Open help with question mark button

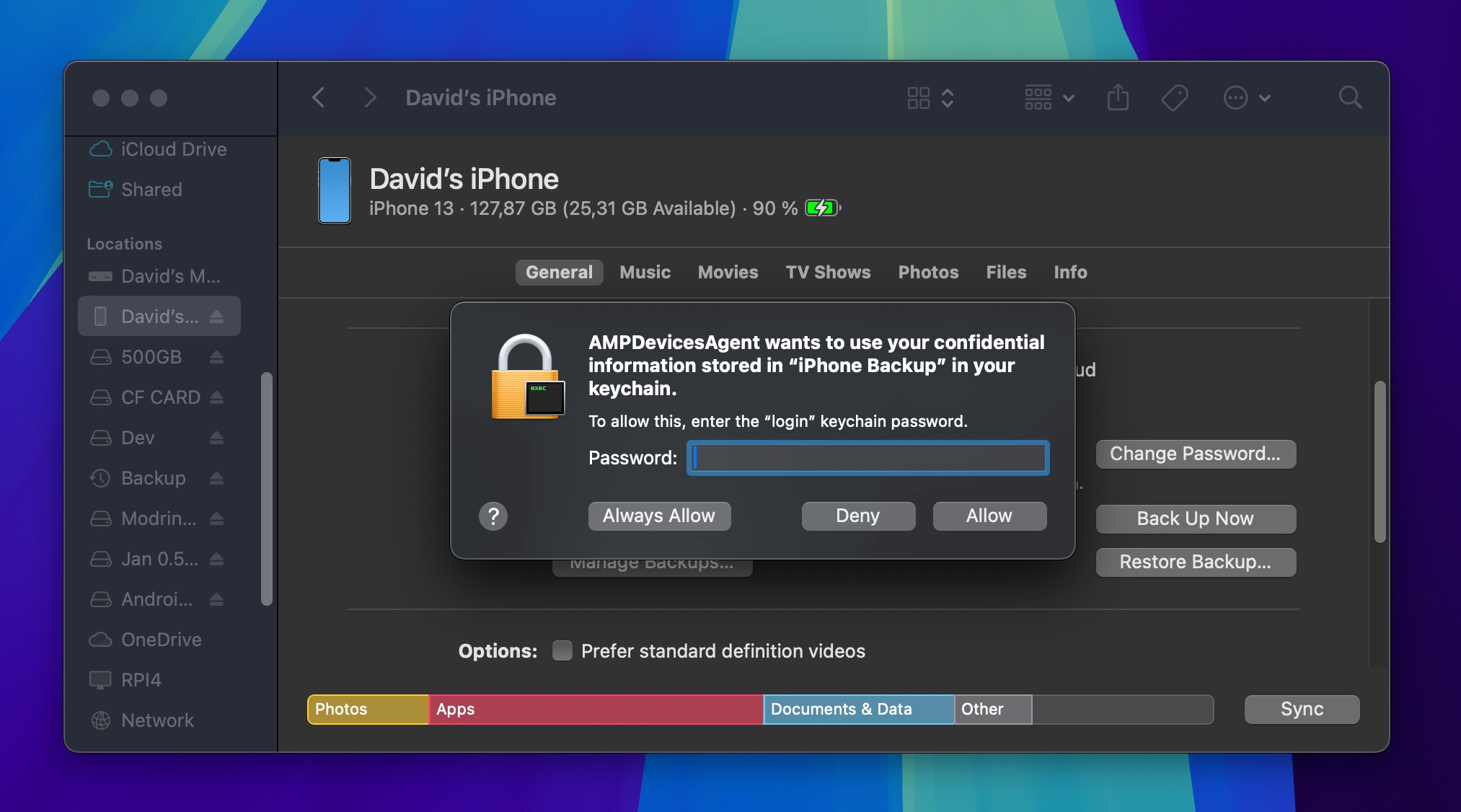coord(493,516)
